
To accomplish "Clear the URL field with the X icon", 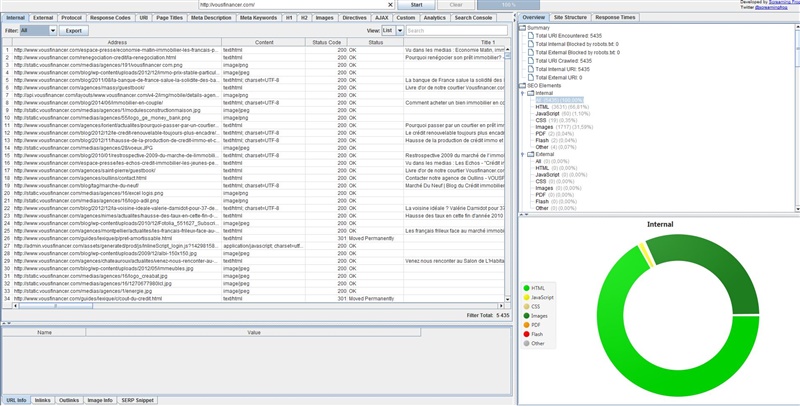I will pyautogui.click(x=390, y=5).
